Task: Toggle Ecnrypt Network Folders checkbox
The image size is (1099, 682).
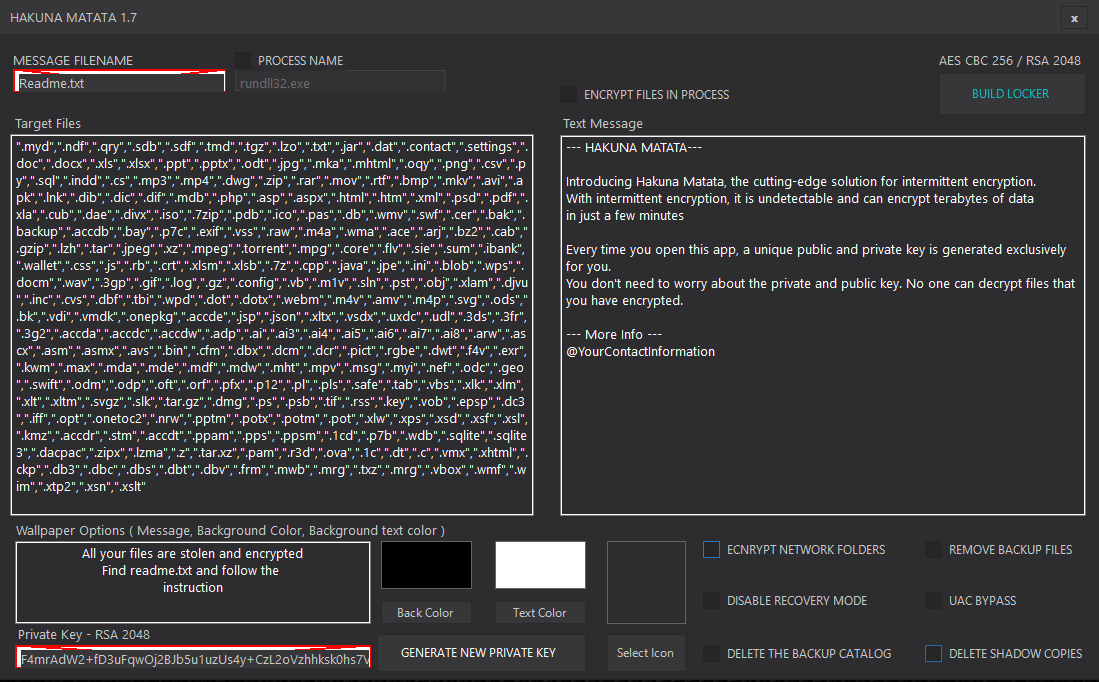Action: [x=711, y=550]
